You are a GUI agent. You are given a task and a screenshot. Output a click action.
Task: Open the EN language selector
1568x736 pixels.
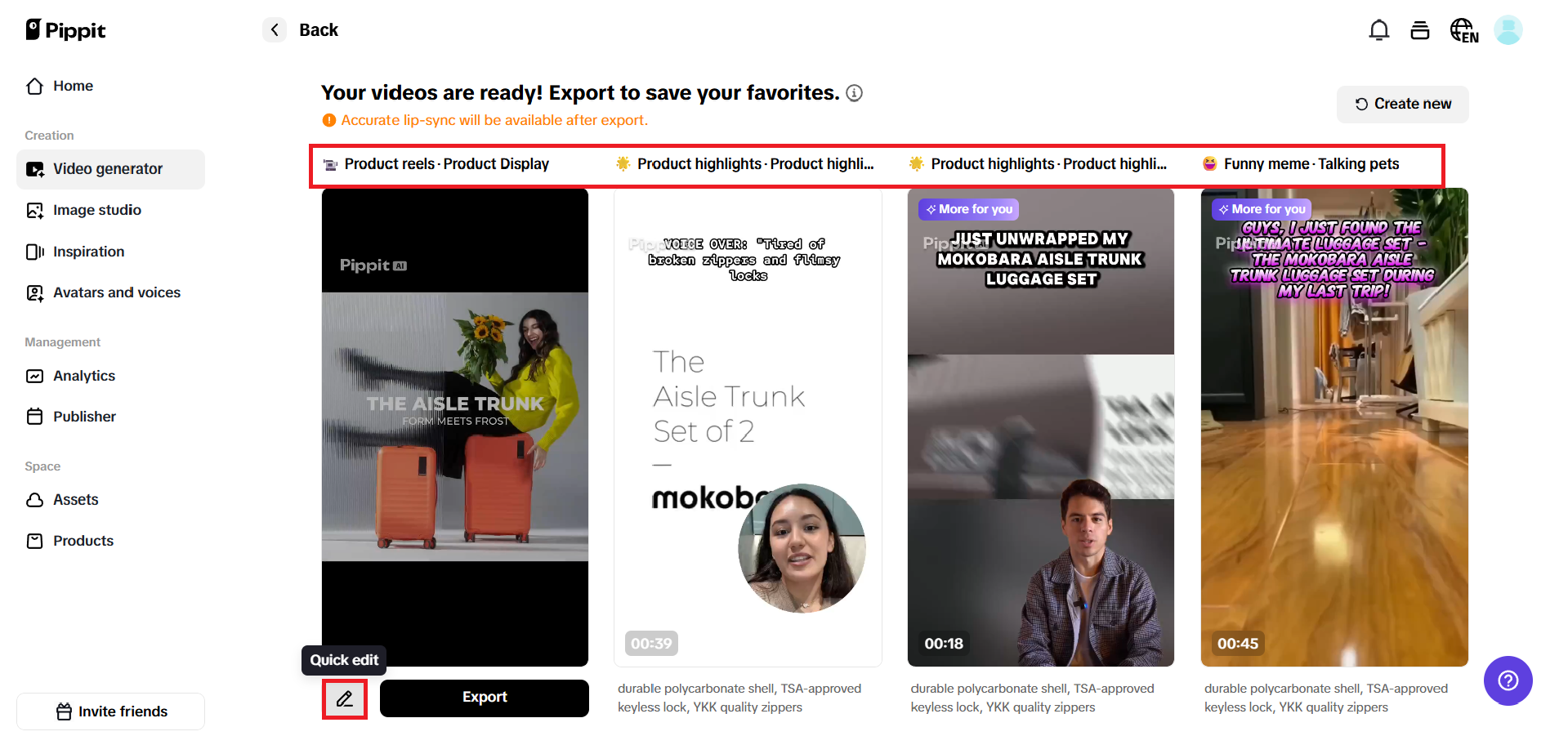(1464, 29)
